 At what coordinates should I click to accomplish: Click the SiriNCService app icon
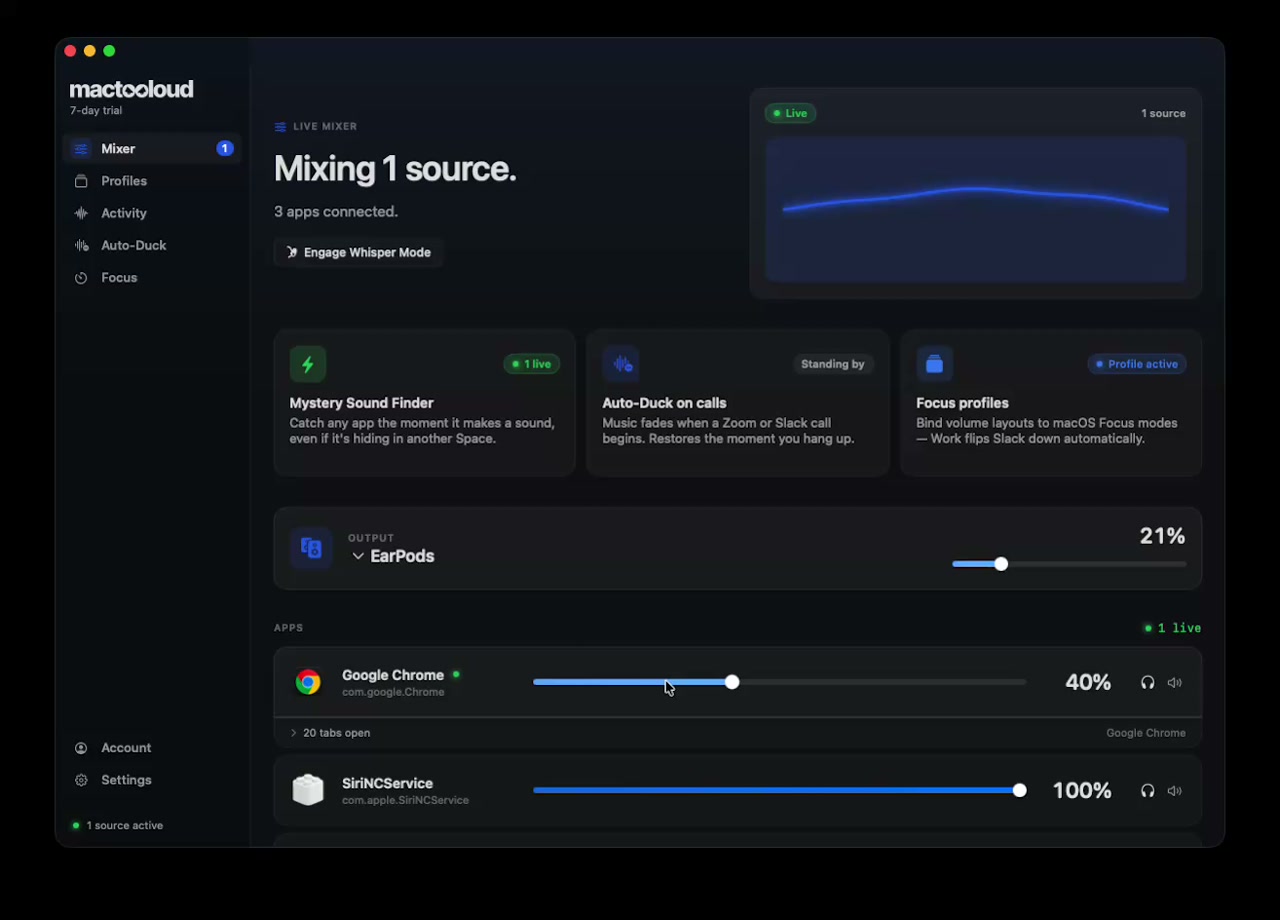pyautogui.click(x=308, y=790)
